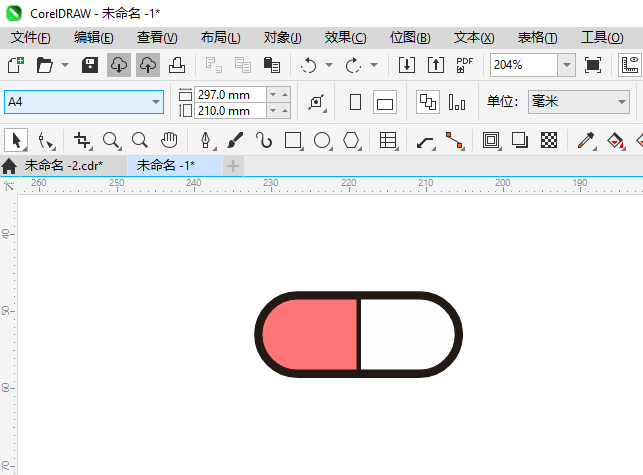Expand the undo history arrow
Viewport: 643px width, 475px height.
point(329,65)
